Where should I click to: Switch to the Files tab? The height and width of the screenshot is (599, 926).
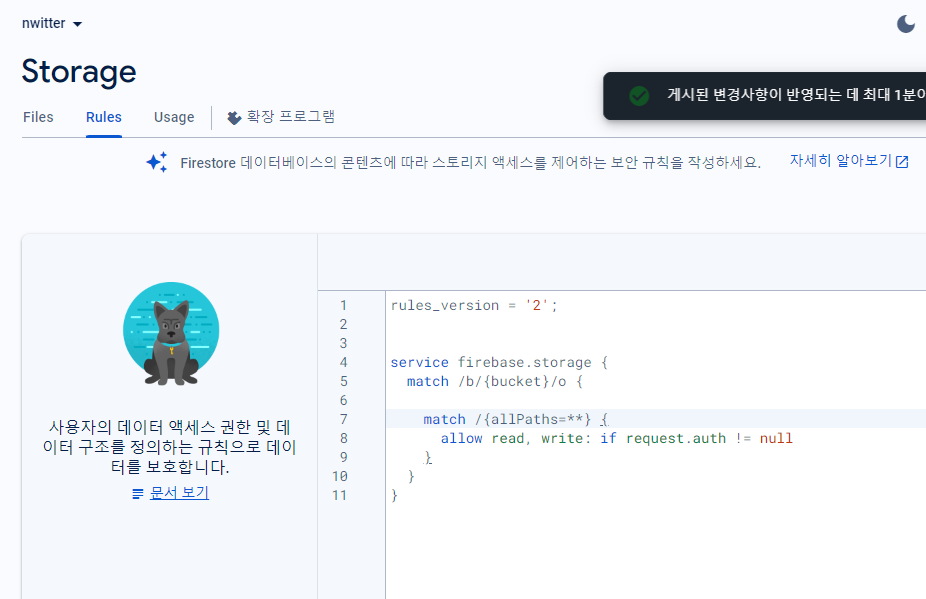point(38,117)
